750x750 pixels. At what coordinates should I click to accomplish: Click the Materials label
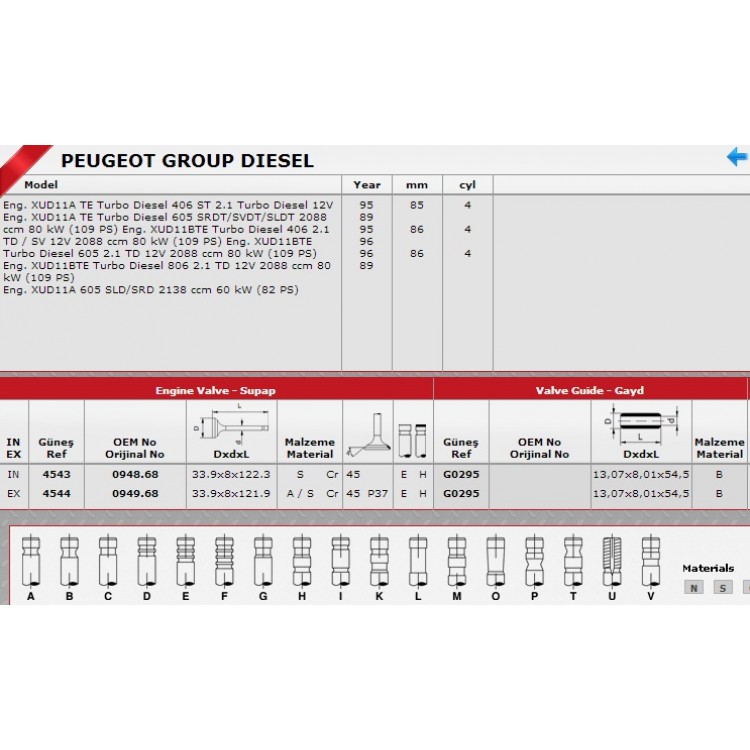[x=708, y=568]
